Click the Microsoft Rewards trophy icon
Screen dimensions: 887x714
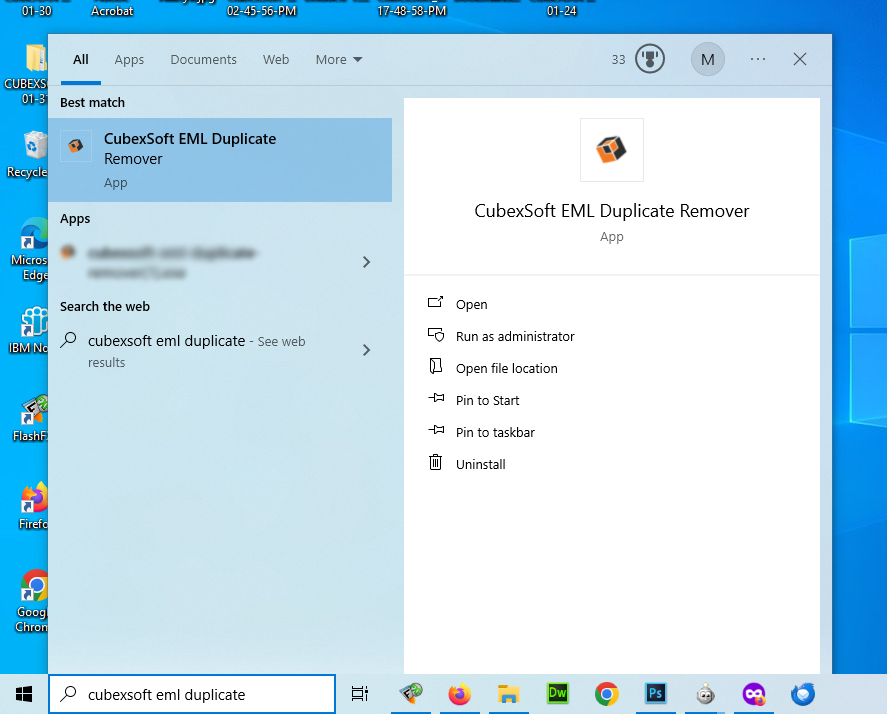point(649,59)
